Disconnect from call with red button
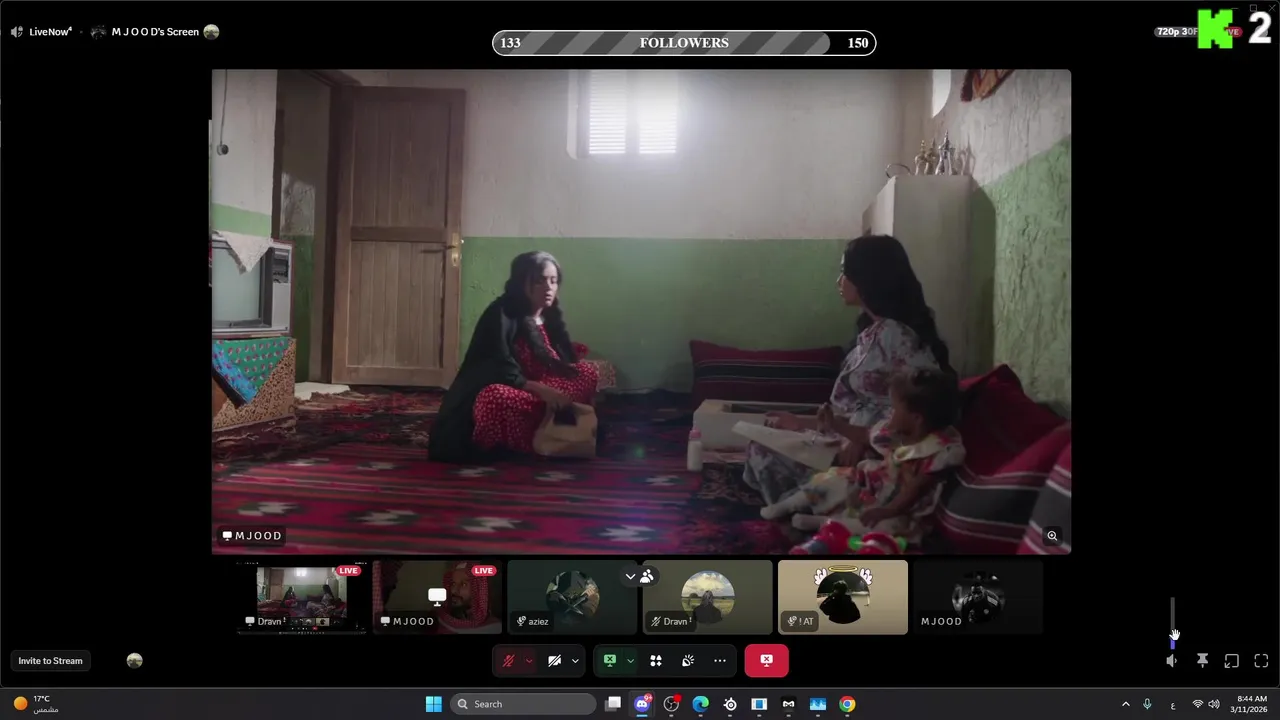This screenshot has width=1280, height=720. (766, 661)
